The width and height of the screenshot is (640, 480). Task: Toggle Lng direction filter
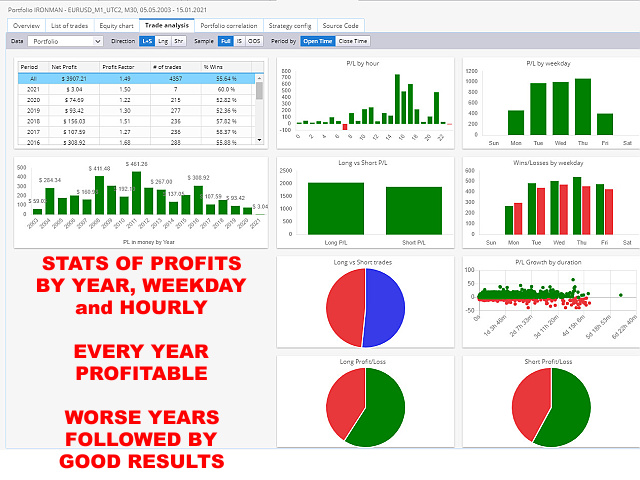click(163, 41)
